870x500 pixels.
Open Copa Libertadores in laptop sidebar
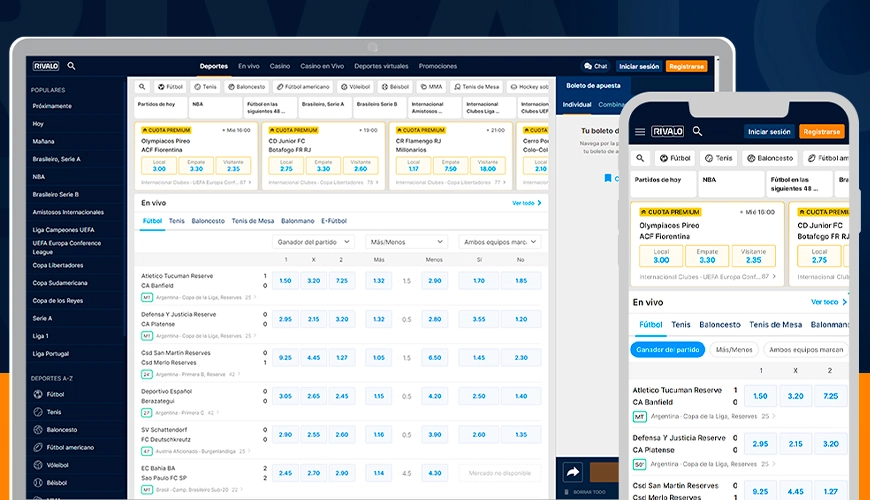pyautogui.click(x=58, y=265)
